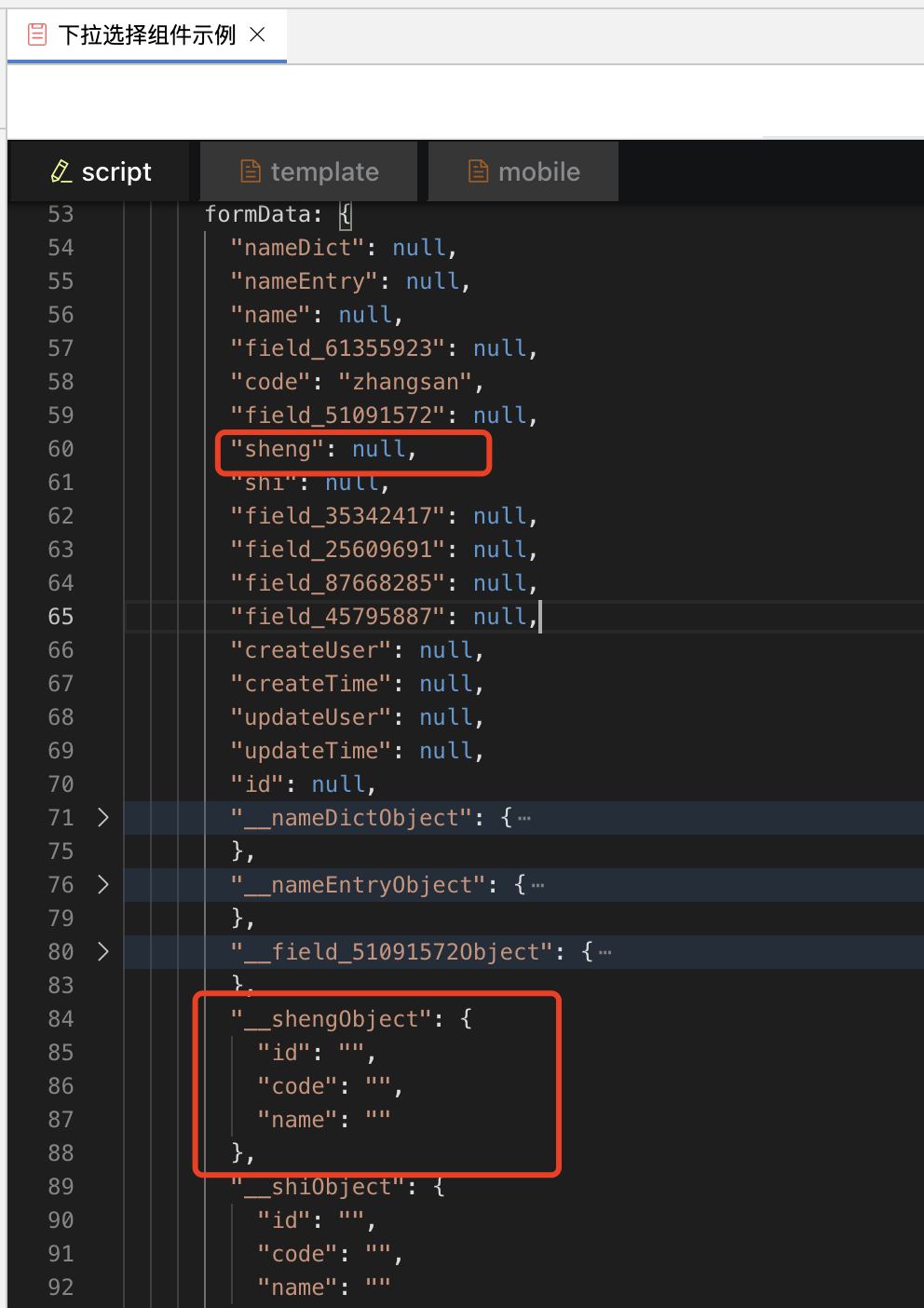Click the ellipsis after __nameDictObject brace
The height and width of the screenshot is (1308, 924).
point(525,819)
